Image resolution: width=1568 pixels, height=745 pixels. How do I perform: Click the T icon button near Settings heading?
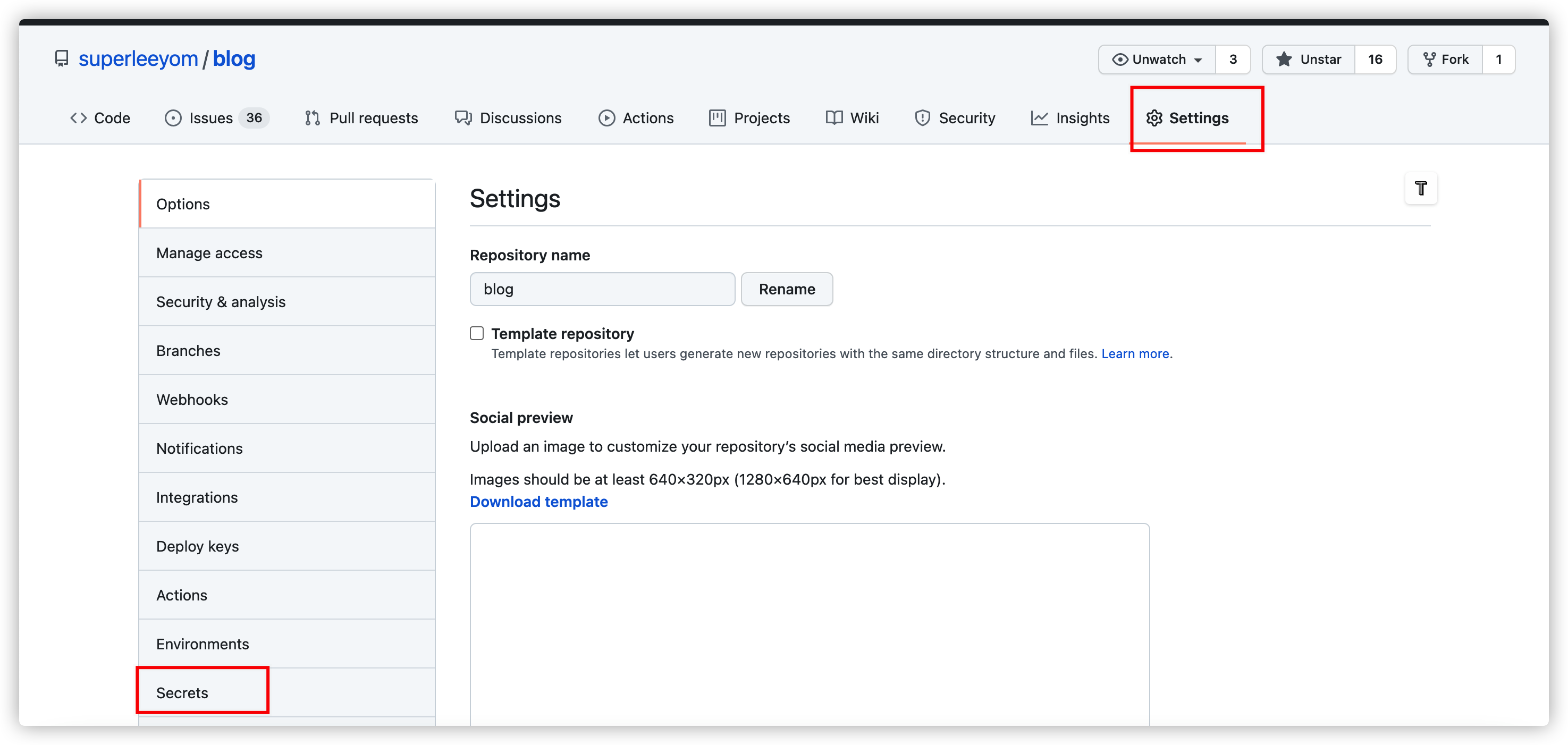tap(1421, 189)
